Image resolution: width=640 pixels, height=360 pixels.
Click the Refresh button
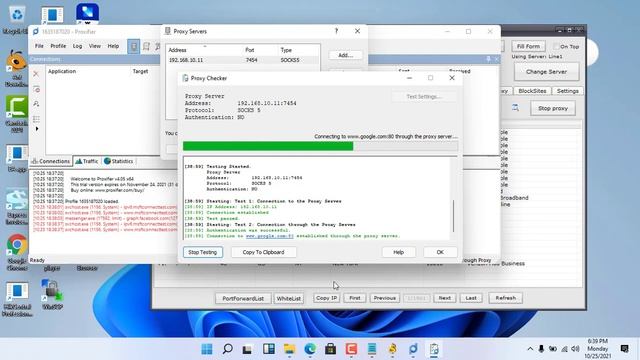point(505,298)
